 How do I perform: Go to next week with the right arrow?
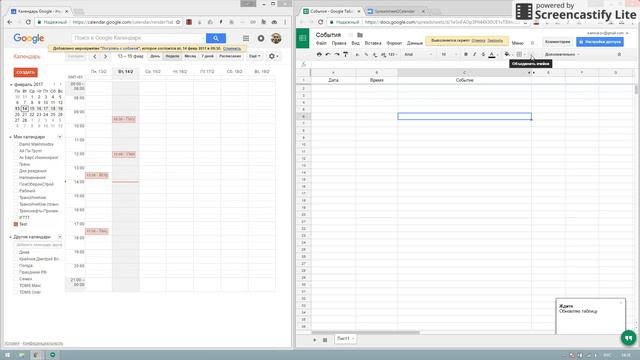click(x=105, y=56)
